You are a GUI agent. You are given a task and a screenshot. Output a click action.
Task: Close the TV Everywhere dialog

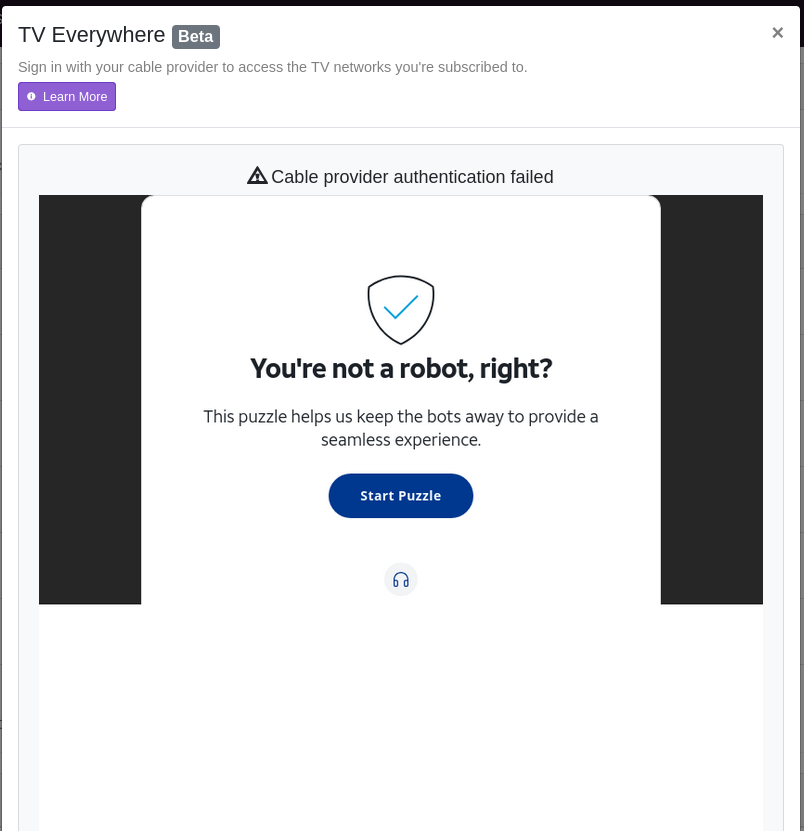click(x=777, y=33)
